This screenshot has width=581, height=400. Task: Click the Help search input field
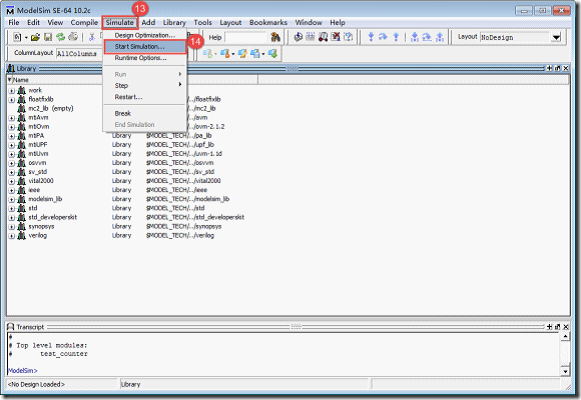pos(246,37)
